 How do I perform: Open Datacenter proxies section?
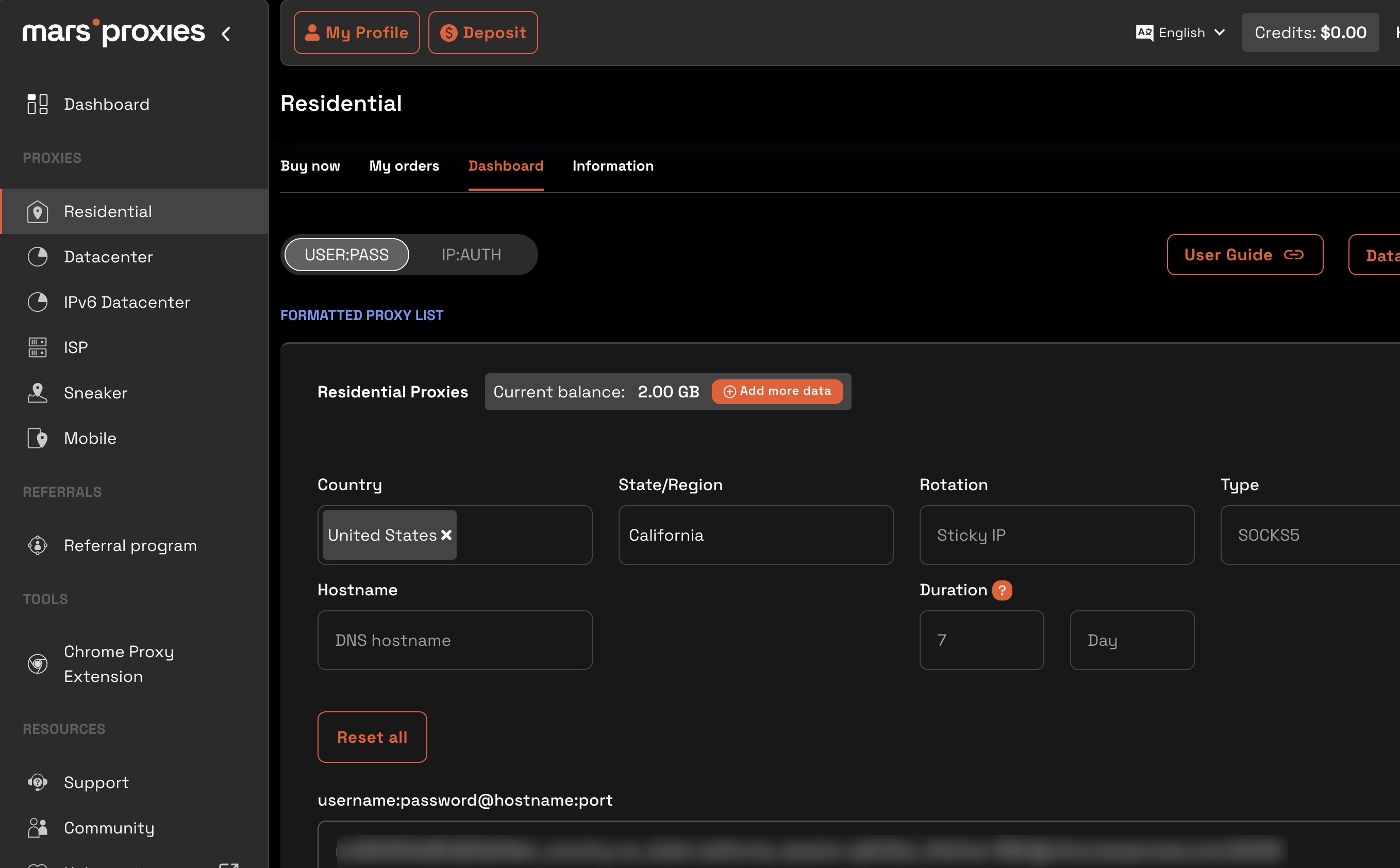135,257
